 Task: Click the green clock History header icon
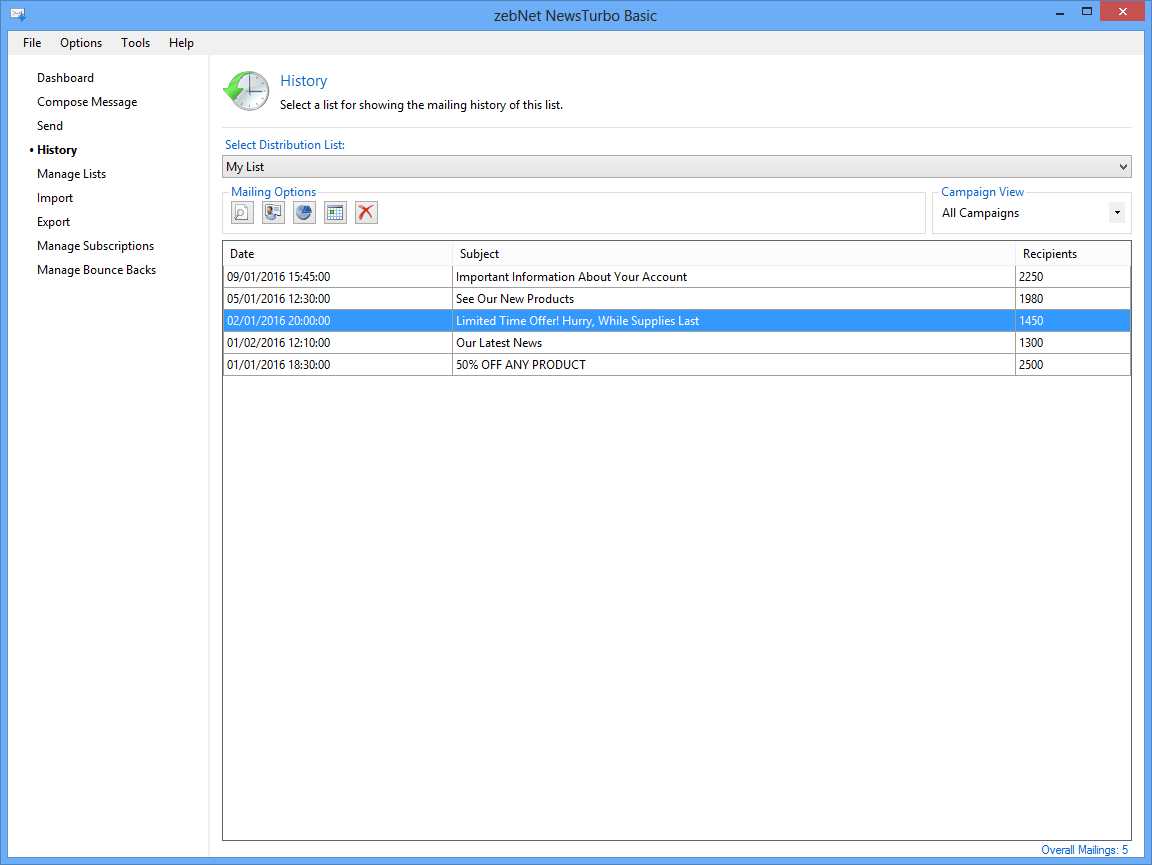[x=246, y=91]
